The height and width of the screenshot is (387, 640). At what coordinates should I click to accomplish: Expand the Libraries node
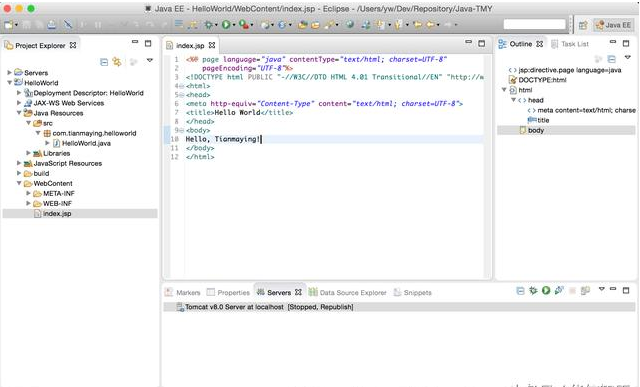point(29,153)
